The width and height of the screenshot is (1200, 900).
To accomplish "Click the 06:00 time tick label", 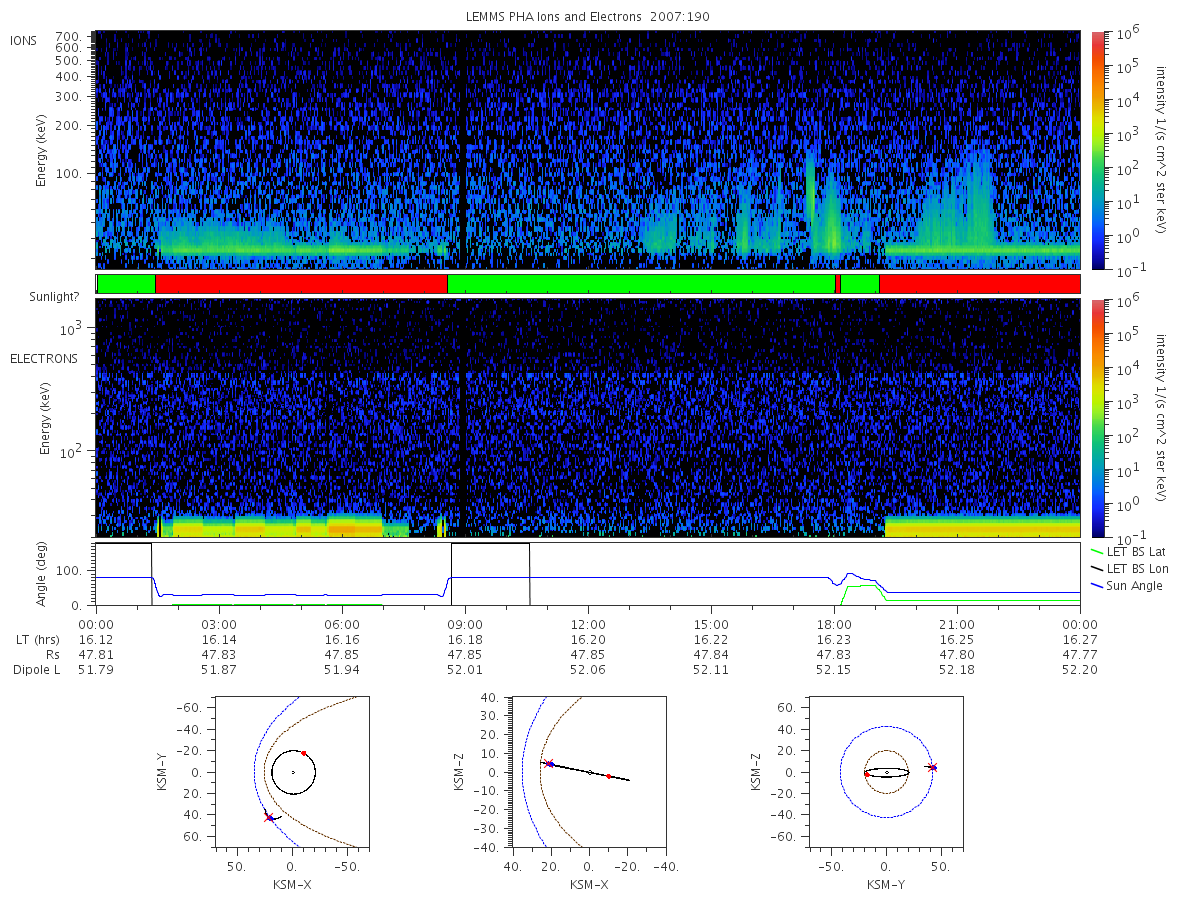I will pos(342,623).
